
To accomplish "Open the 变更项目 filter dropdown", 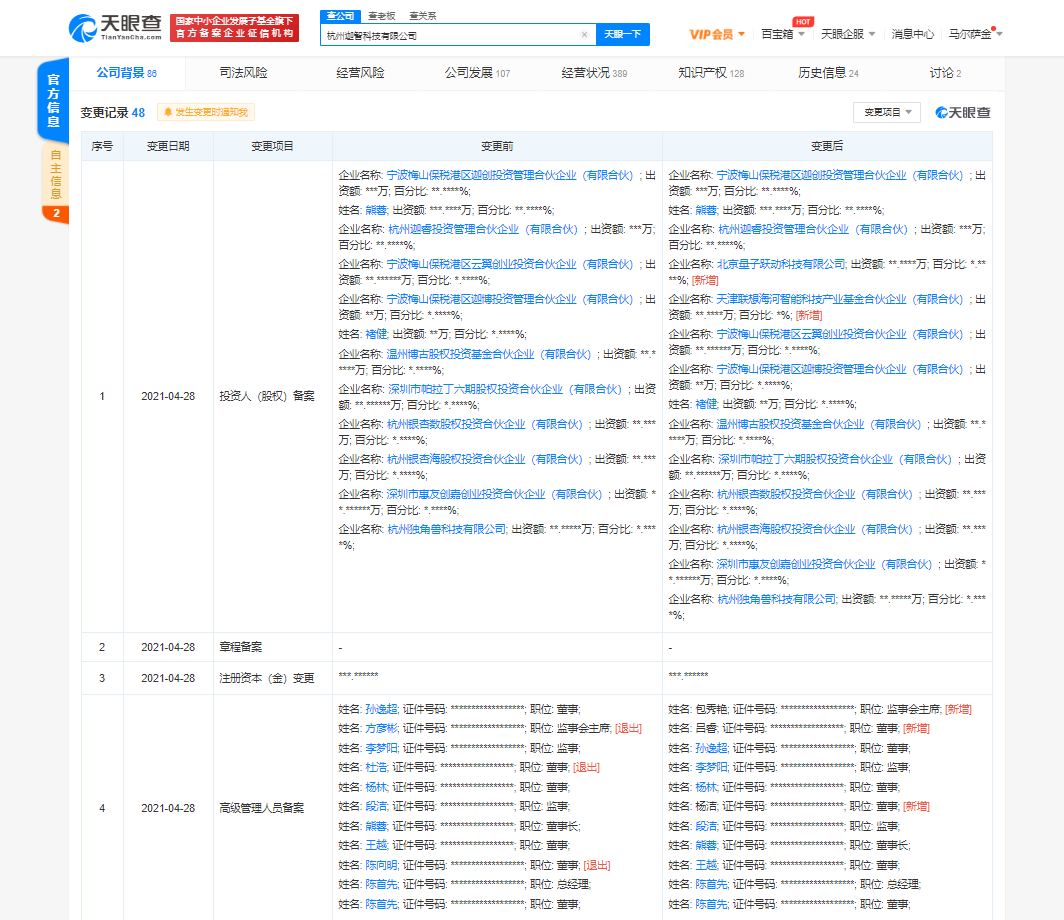I will click(x=887, y=112).
